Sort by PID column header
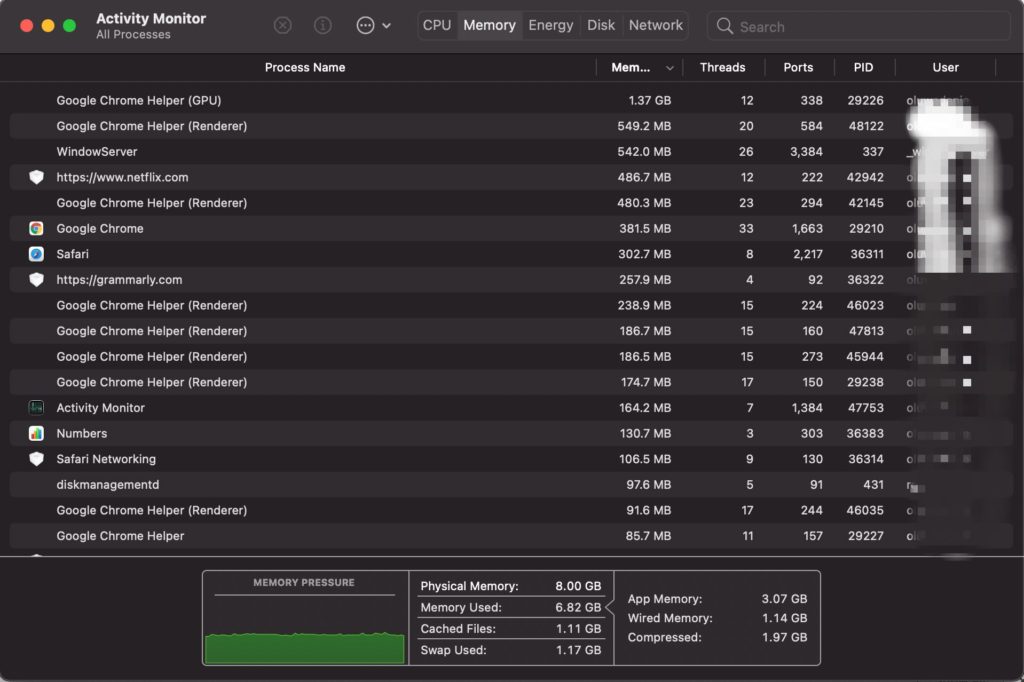 click(863, 67)
